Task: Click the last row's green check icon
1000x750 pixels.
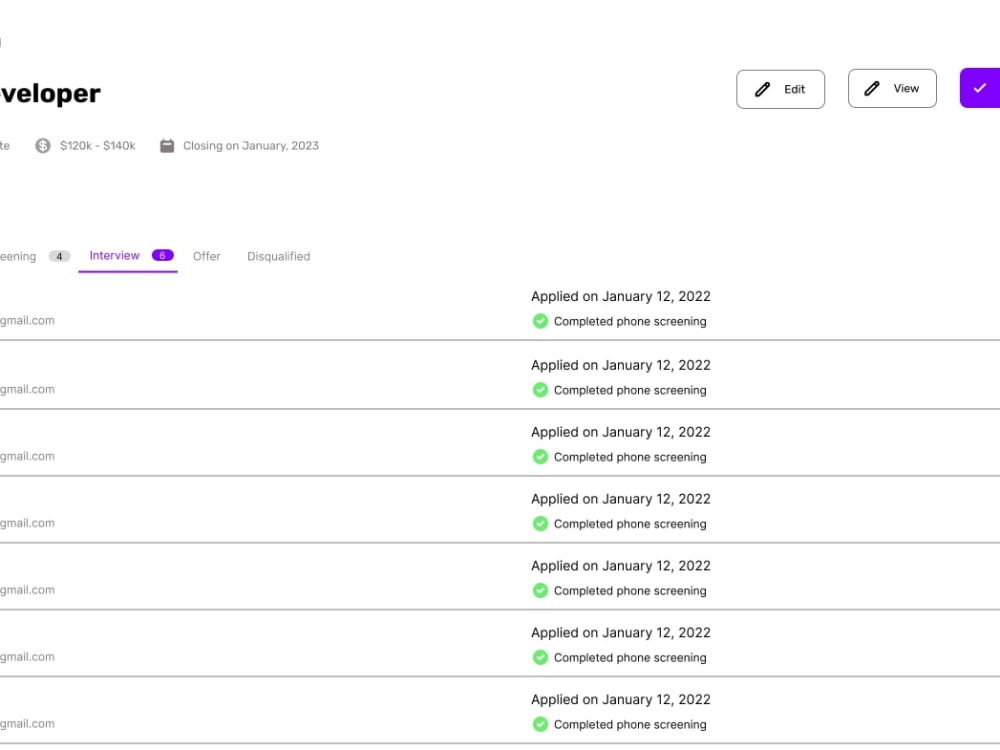Action: [540, 725]
